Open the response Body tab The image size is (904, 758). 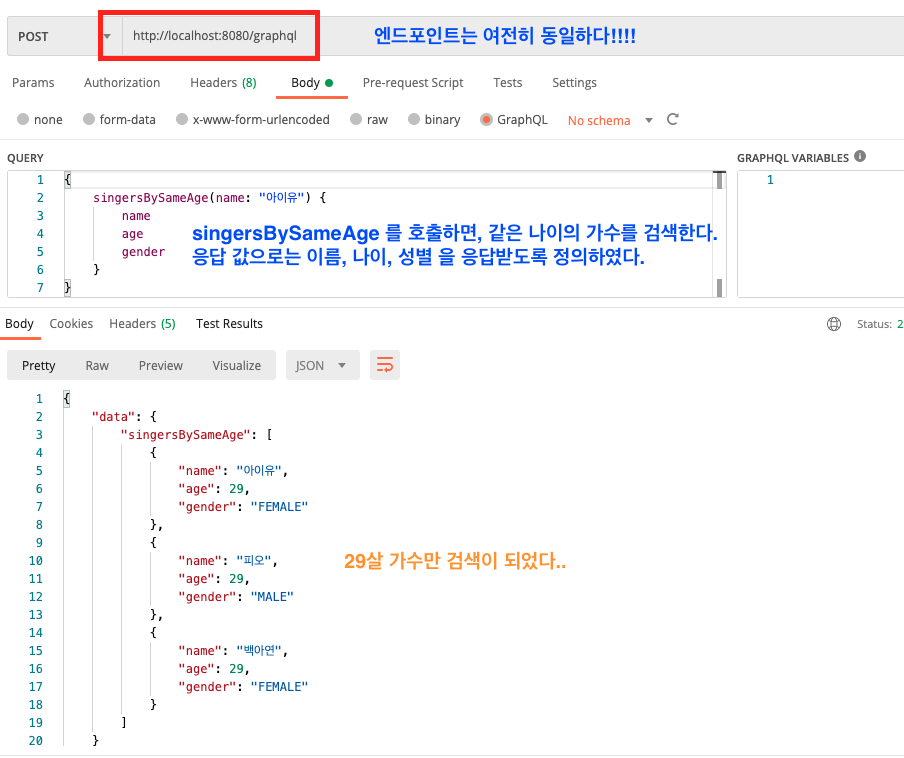point(20,324)
